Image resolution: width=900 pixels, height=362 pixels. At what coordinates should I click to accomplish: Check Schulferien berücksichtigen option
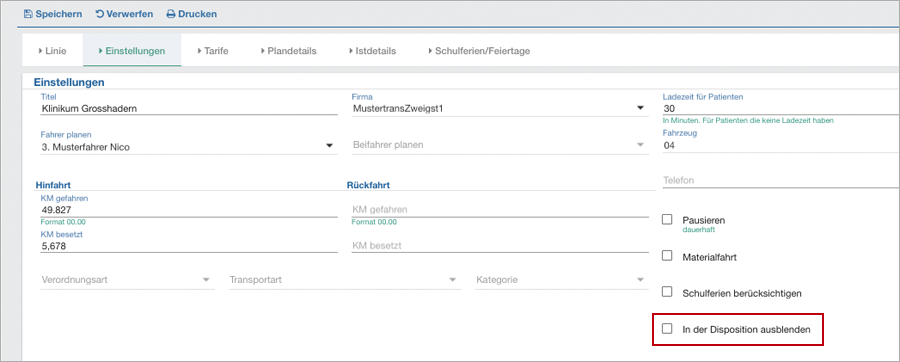tap(667, 292)
